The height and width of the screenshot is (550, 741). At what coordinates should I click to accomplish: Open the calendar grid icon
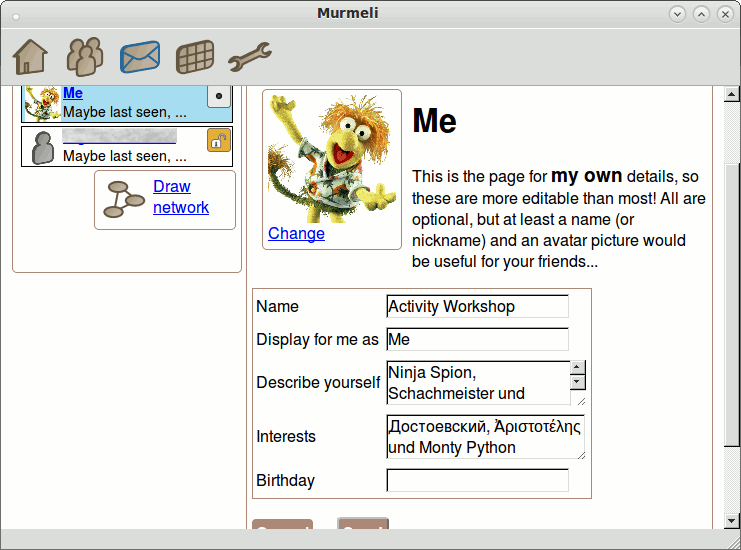pyautogui.click(x=195, y=57)
